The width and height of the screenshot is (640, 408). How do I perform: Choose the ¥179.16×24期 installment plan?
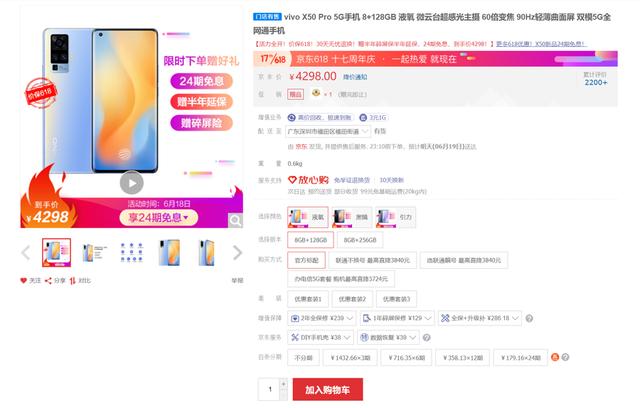click(x=521, y=358)
